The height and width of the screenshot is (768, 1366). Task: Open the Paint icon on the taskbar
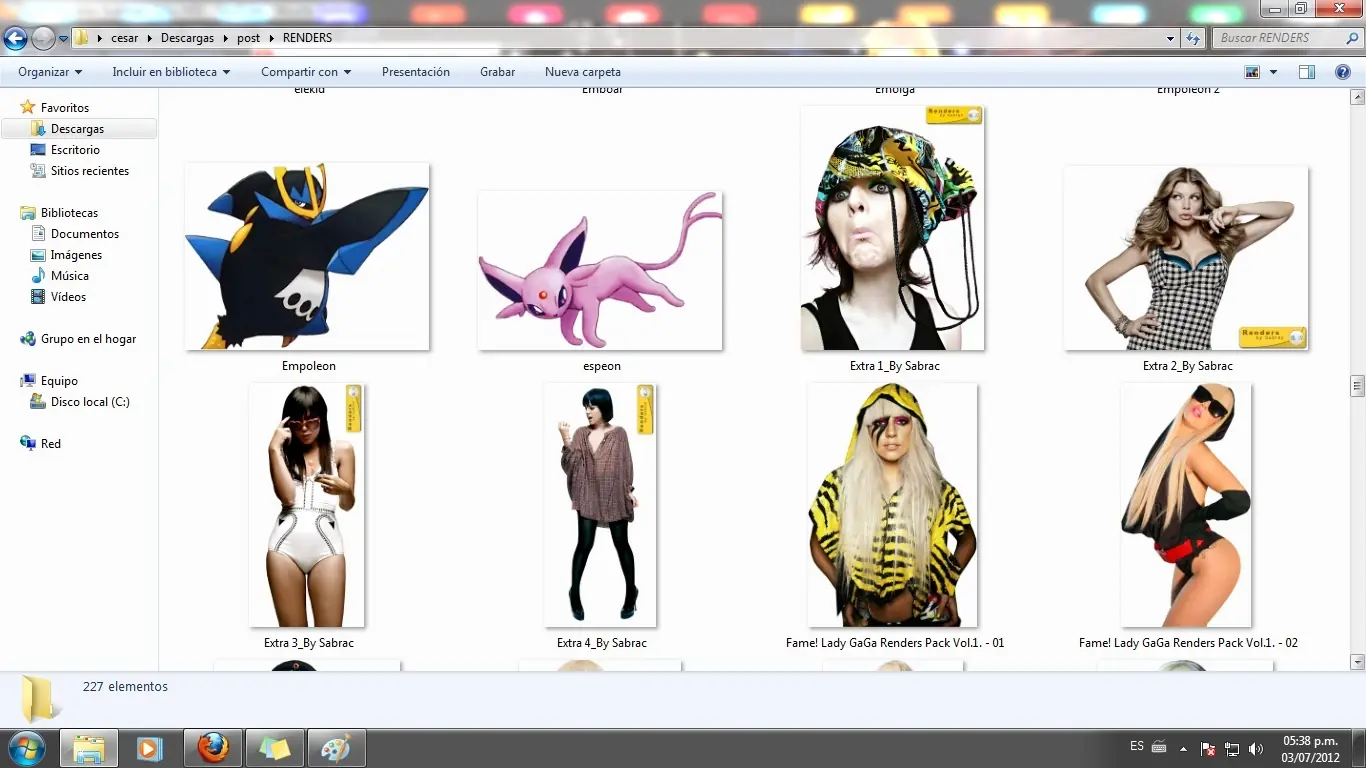[x=336, y=748]
